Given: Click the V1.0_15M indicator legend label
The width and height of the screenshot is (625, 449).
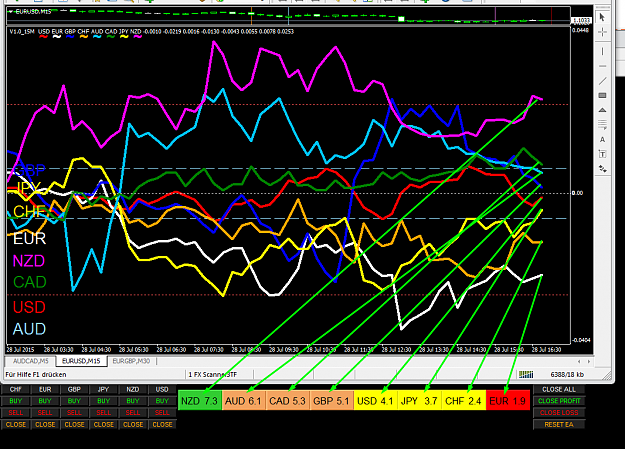Looking at the screenshot, I should 22,32.
